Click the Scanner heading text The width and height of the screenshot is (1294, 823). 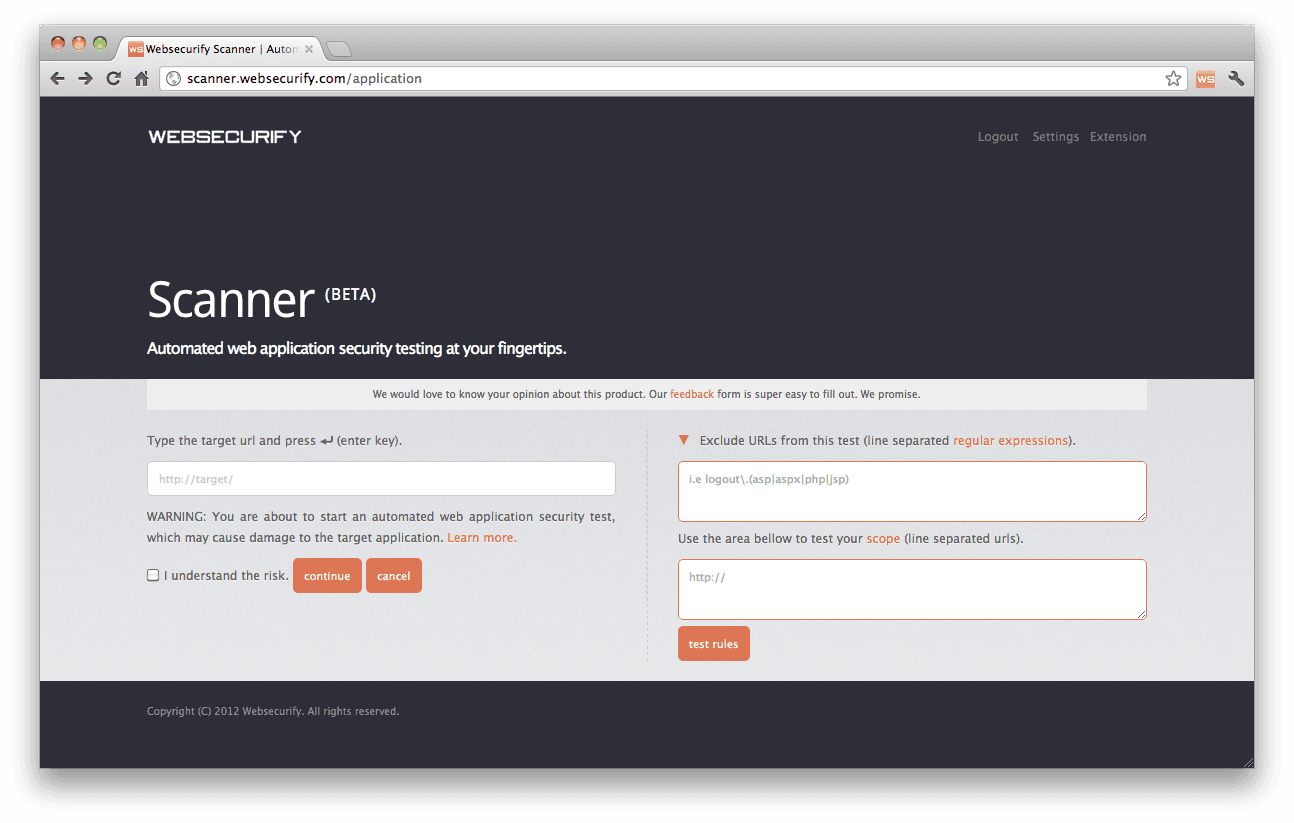coord(231,299)
